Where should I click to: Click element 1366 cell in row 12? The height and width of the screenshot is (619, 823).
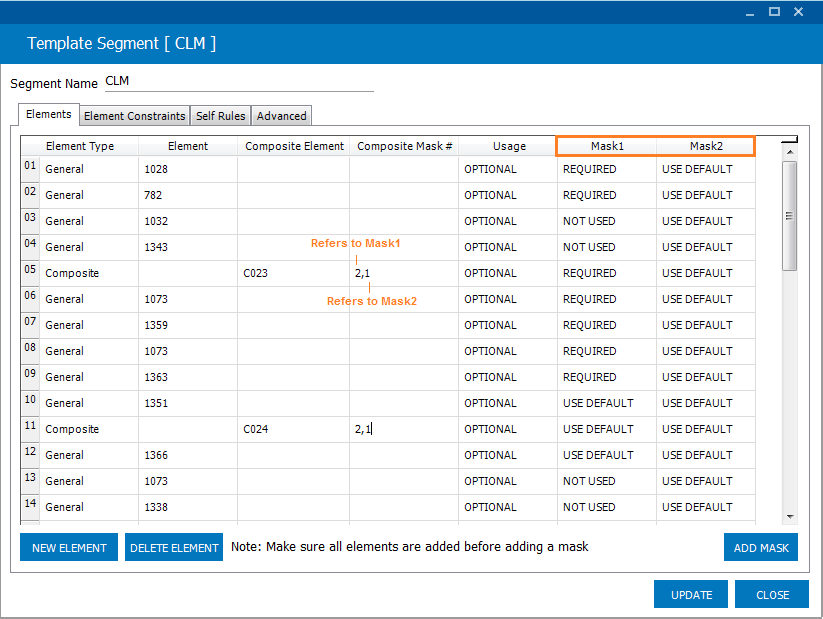[188, 455]
